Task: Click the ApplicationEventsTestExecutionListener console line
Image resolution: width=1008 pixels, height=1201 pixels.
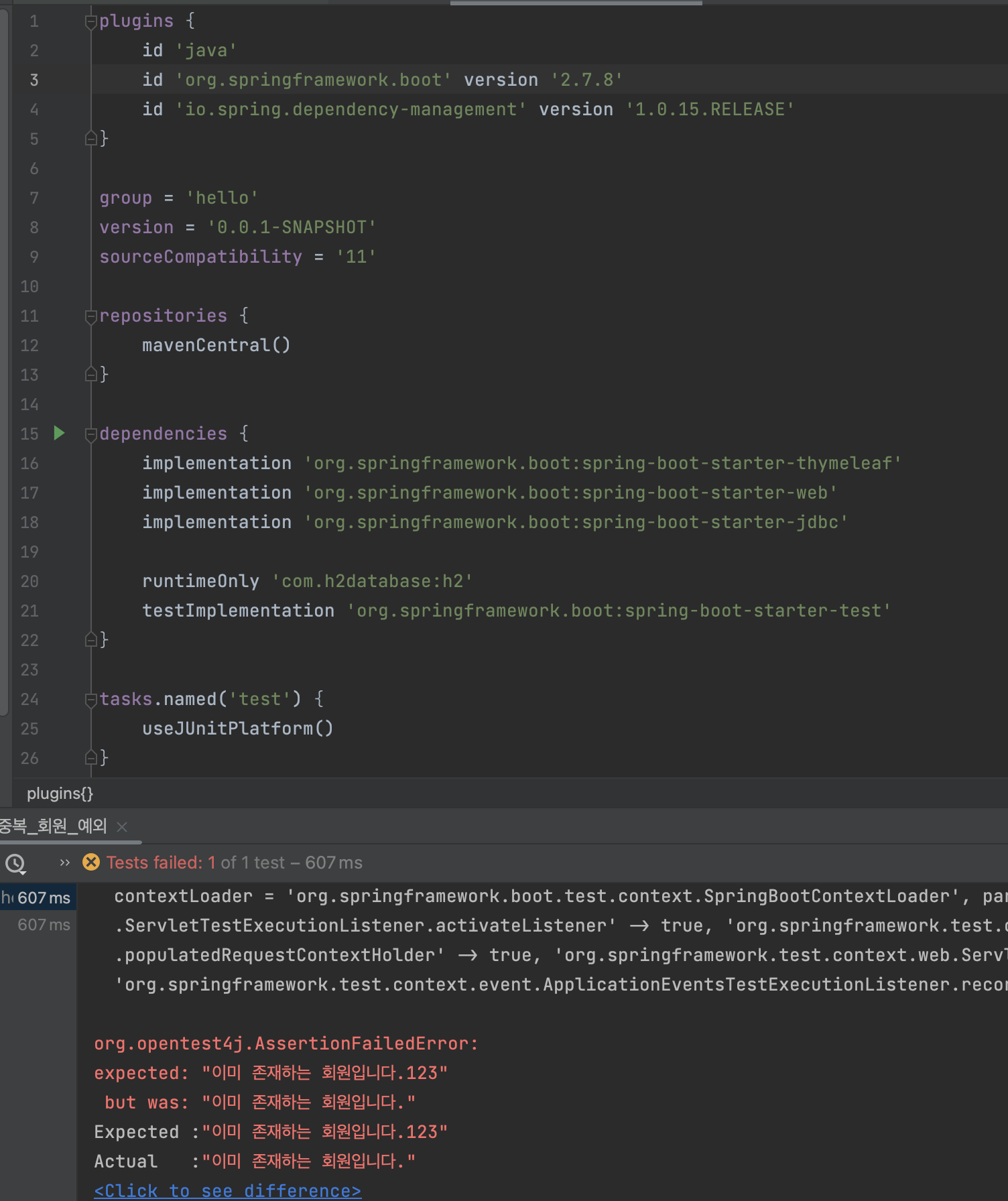Action: tap(560, 985)
